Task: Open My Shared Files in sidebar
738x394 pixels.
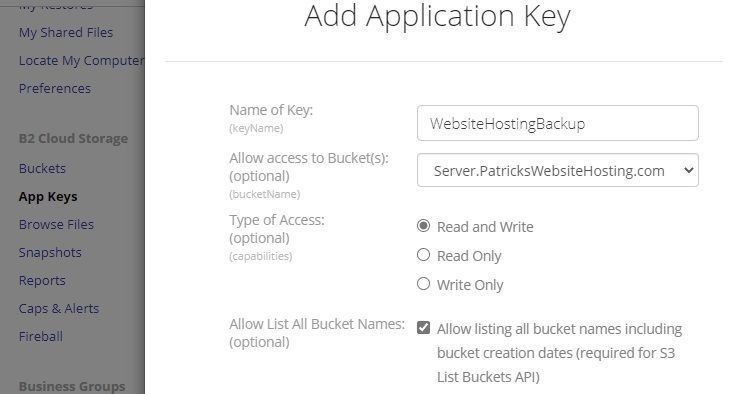Action: (66, 32)
